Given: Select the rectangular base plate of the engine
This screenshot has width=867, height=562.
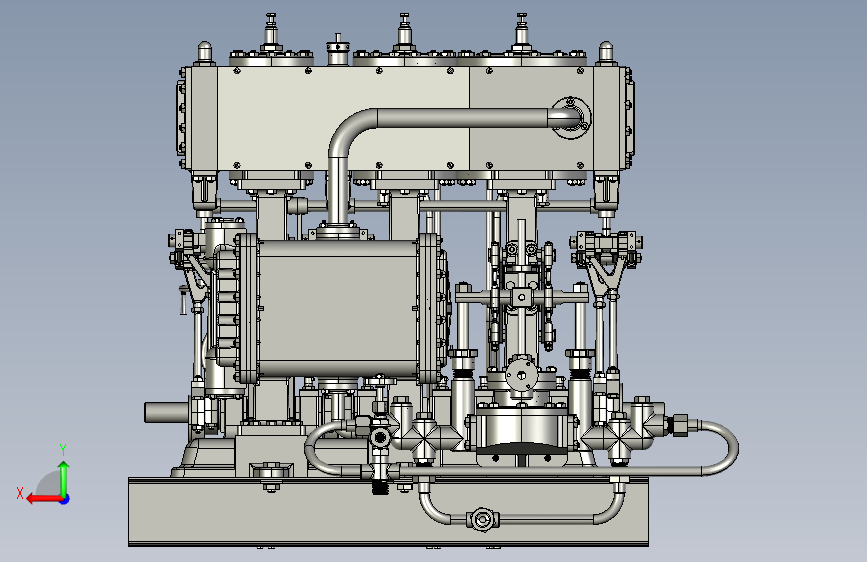Looking at the screenshot, I should click(388, 512).
